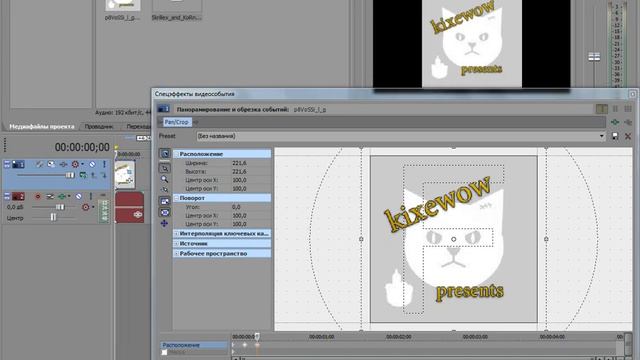Switch plug-in window to single pane layout icon
This screenshot has height=360, width=640.
tap(601, 109)
